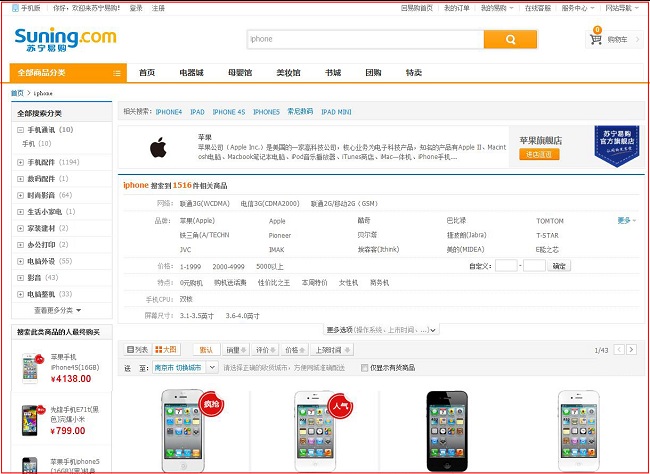Sort by listing time 上架时间

(332, 350)
